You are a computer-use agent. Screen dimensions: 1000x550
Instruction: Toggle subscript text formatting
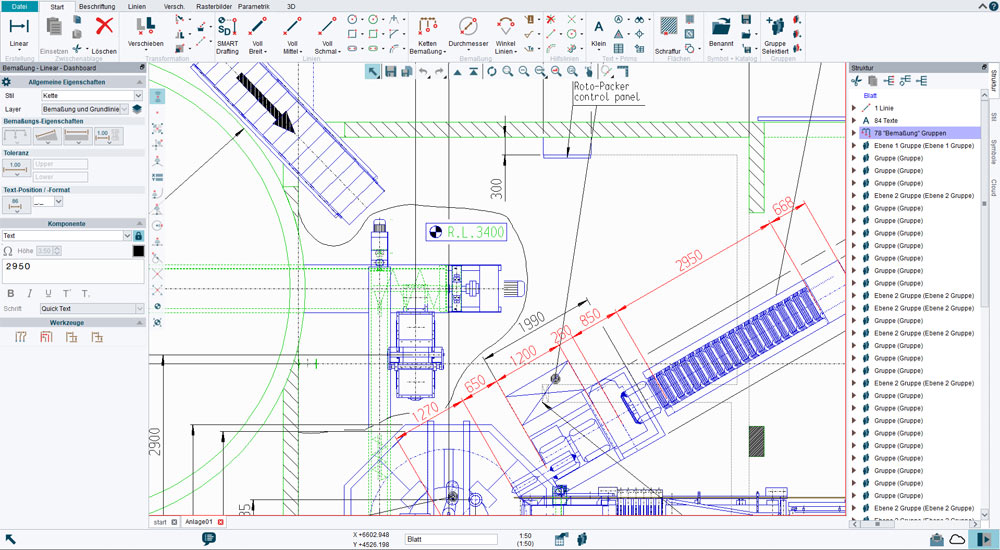(85, 294)
